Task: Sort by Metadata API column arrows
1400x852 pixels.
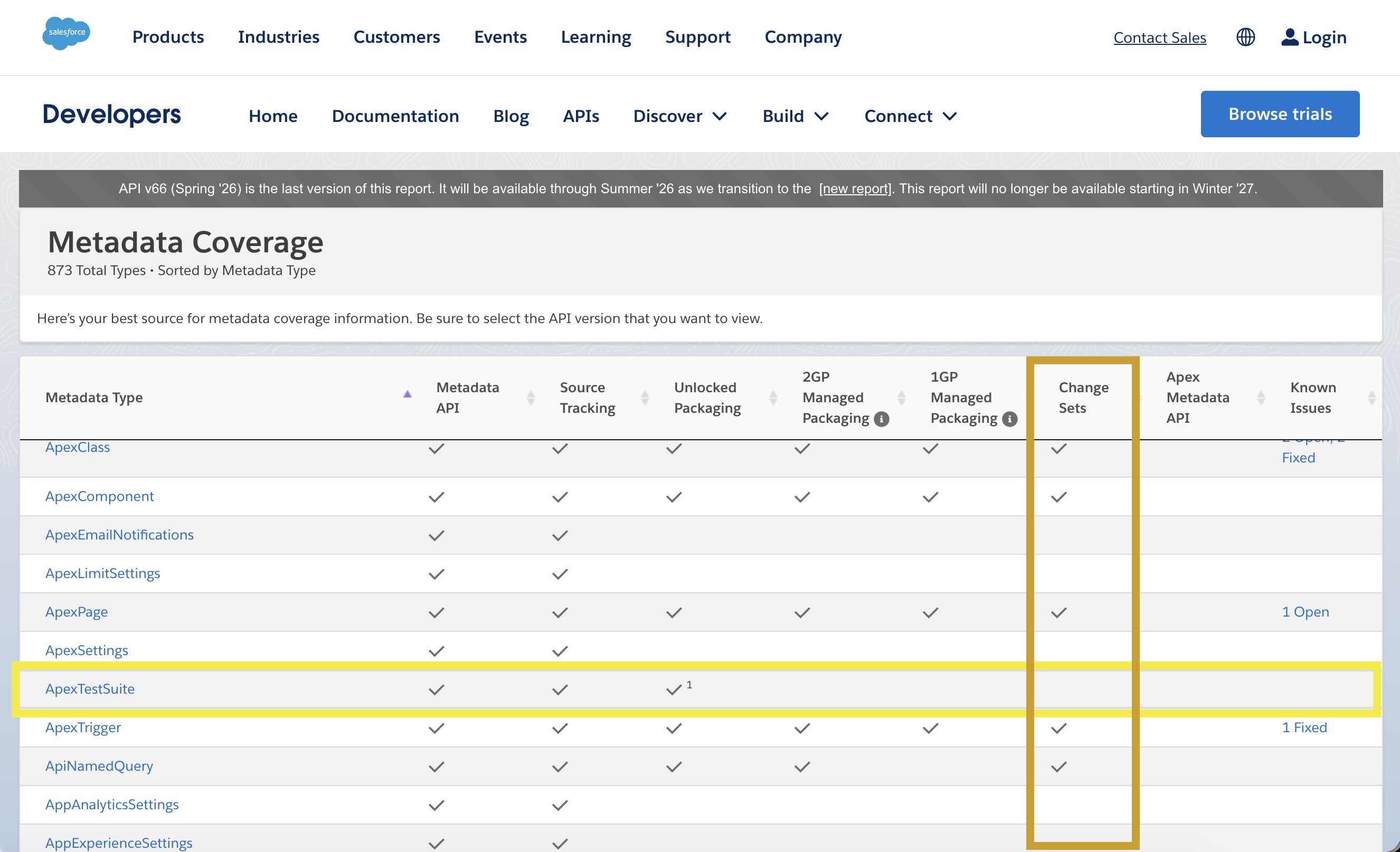Action: coord(531,397)
